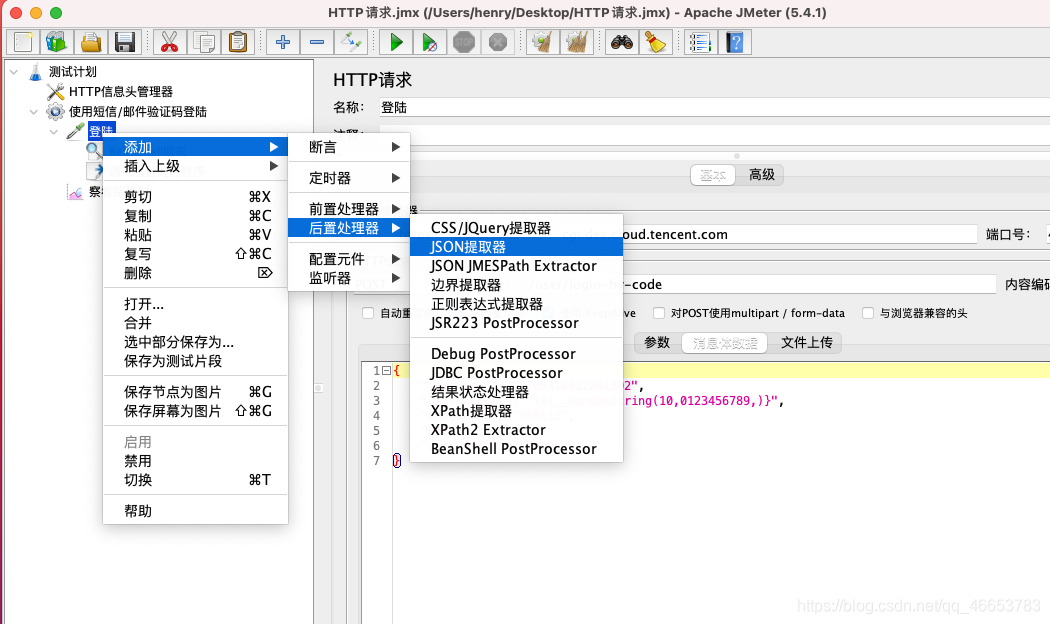This screenshot has width=1050, height=624.
Task: Click the New test plan icon
Action: pos(23,42)
